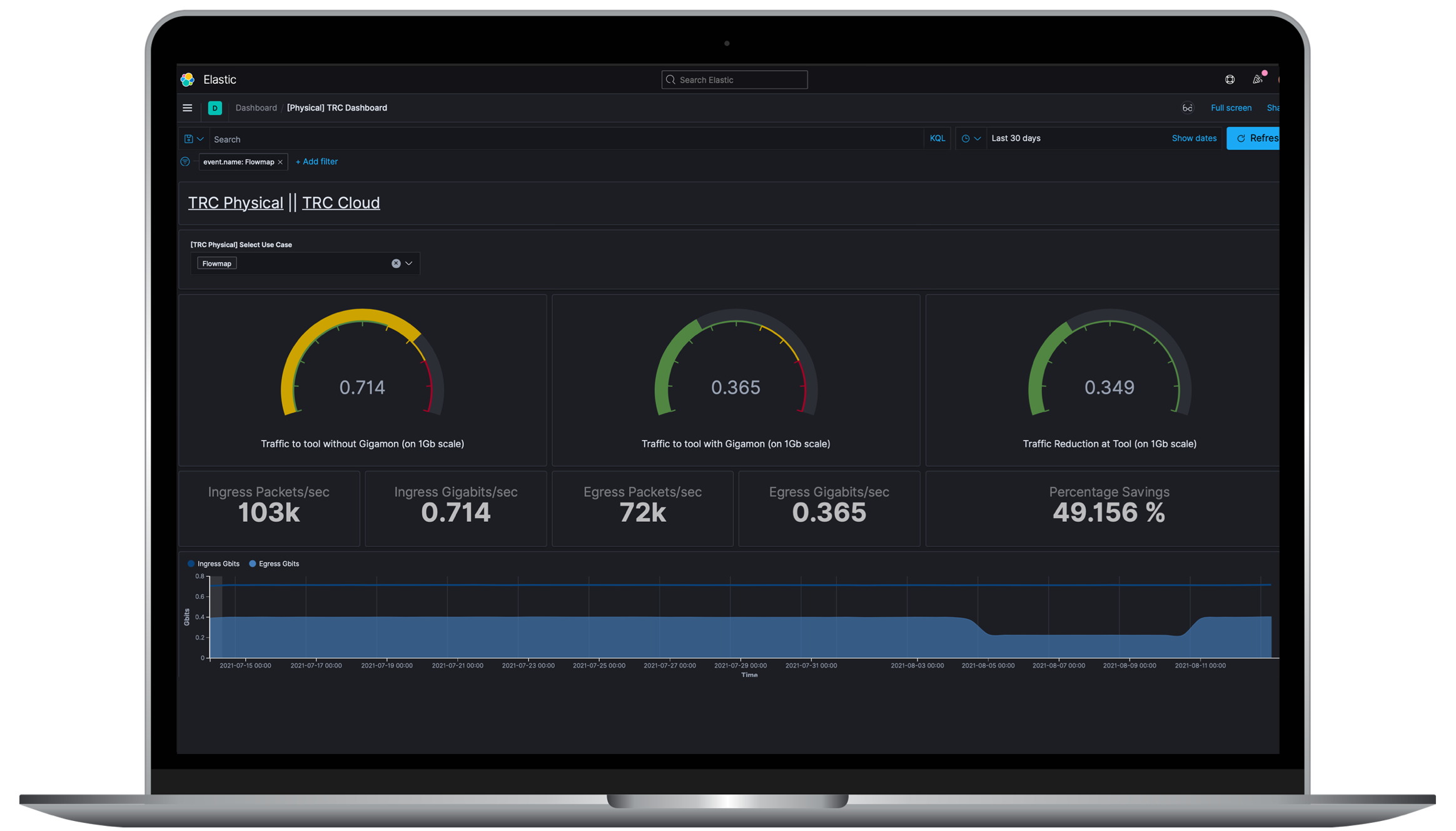Screen dimensions: 1456x831
Task: Open the hamburger navigation menu
Action: [187, 108]
